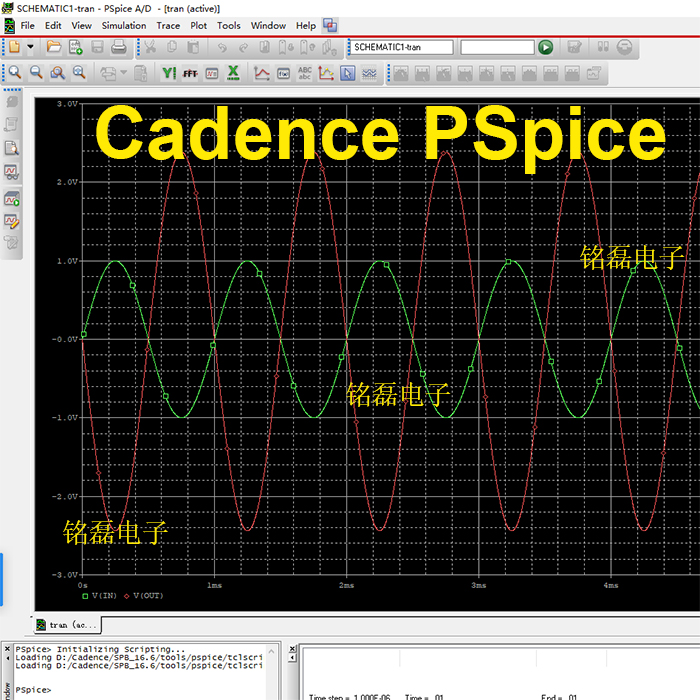This screenshot has height=700, width=700.
Task: Click the Paste clipboard icon
Action: point(193,47)
